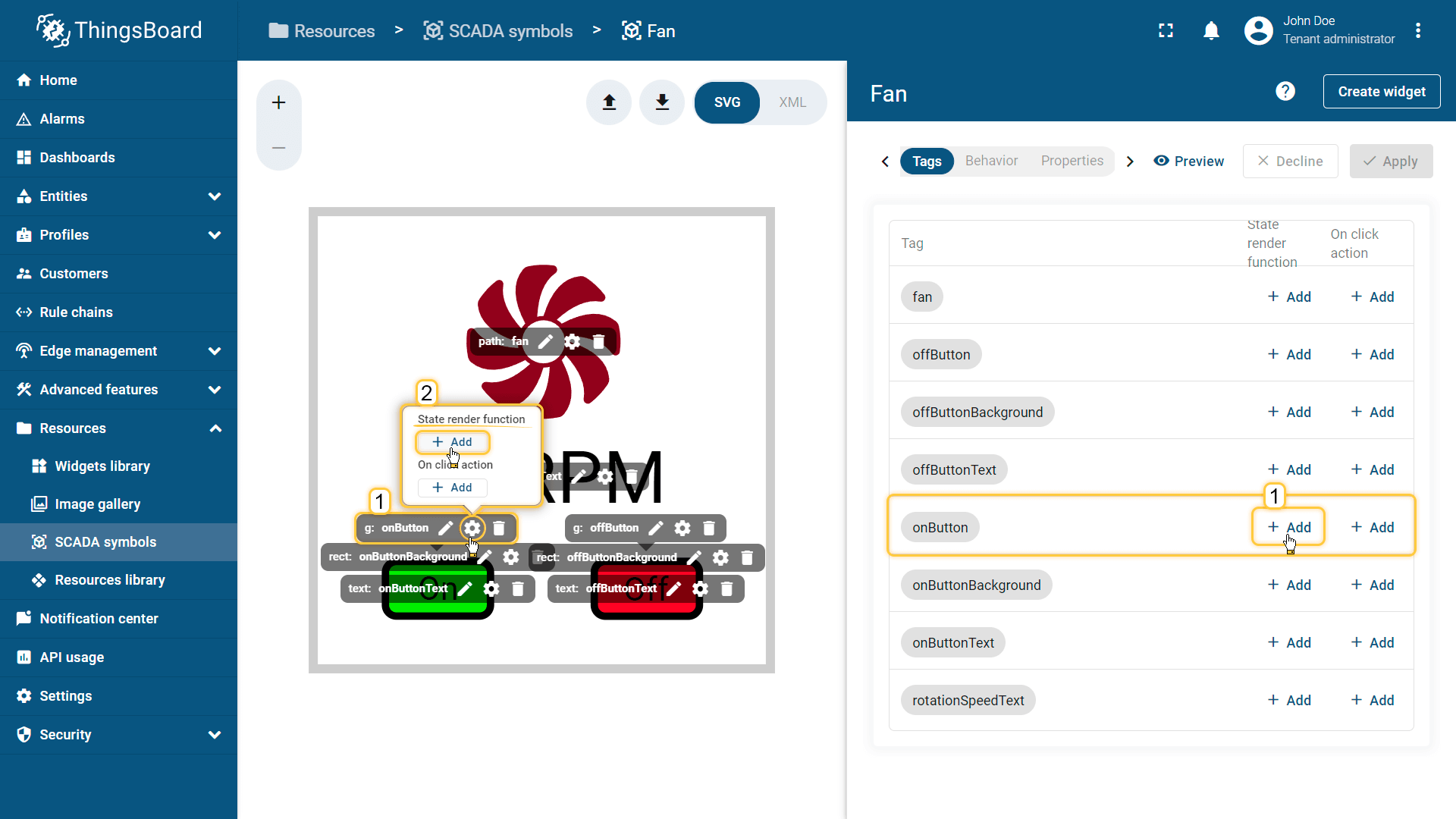
Task: Expand the Entities menu
Action: pos(215,196)
